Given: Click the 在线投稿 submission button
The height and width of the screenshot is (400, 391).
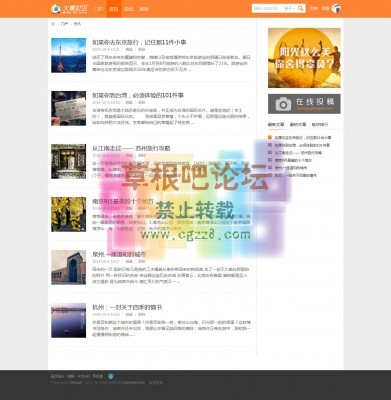Looking at the screenshot, I should pyautogui.click(x=304, y=104).
